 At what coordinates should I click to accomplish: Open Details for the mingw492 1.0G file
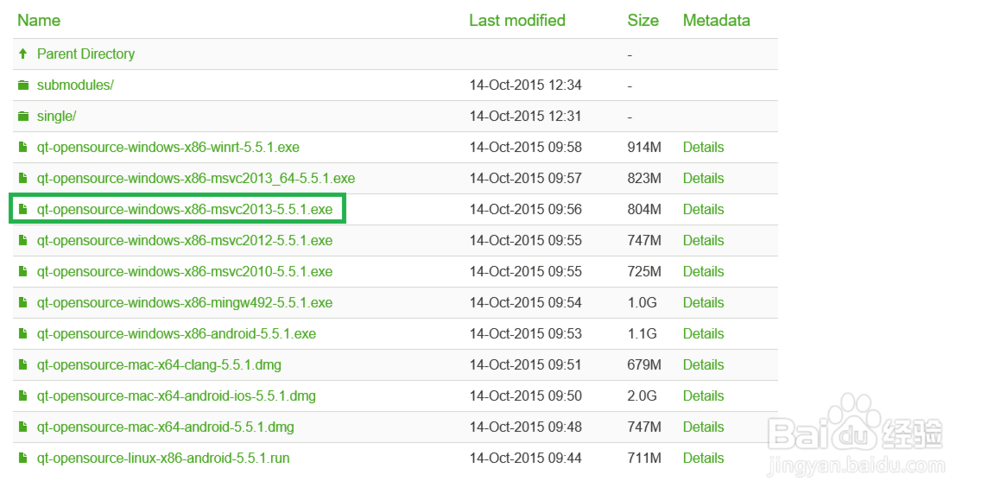point(703,303)
